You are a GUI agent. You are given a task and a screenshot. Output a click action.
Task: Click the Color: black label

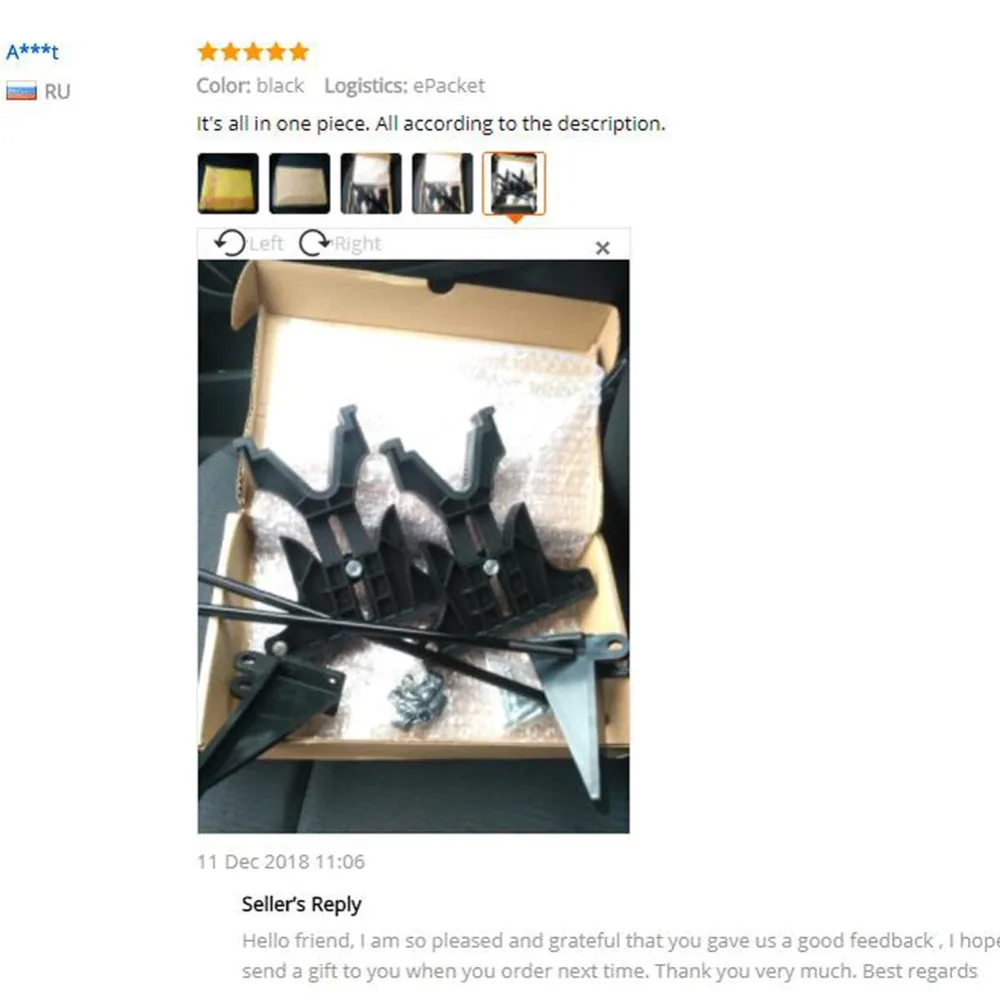250,85
